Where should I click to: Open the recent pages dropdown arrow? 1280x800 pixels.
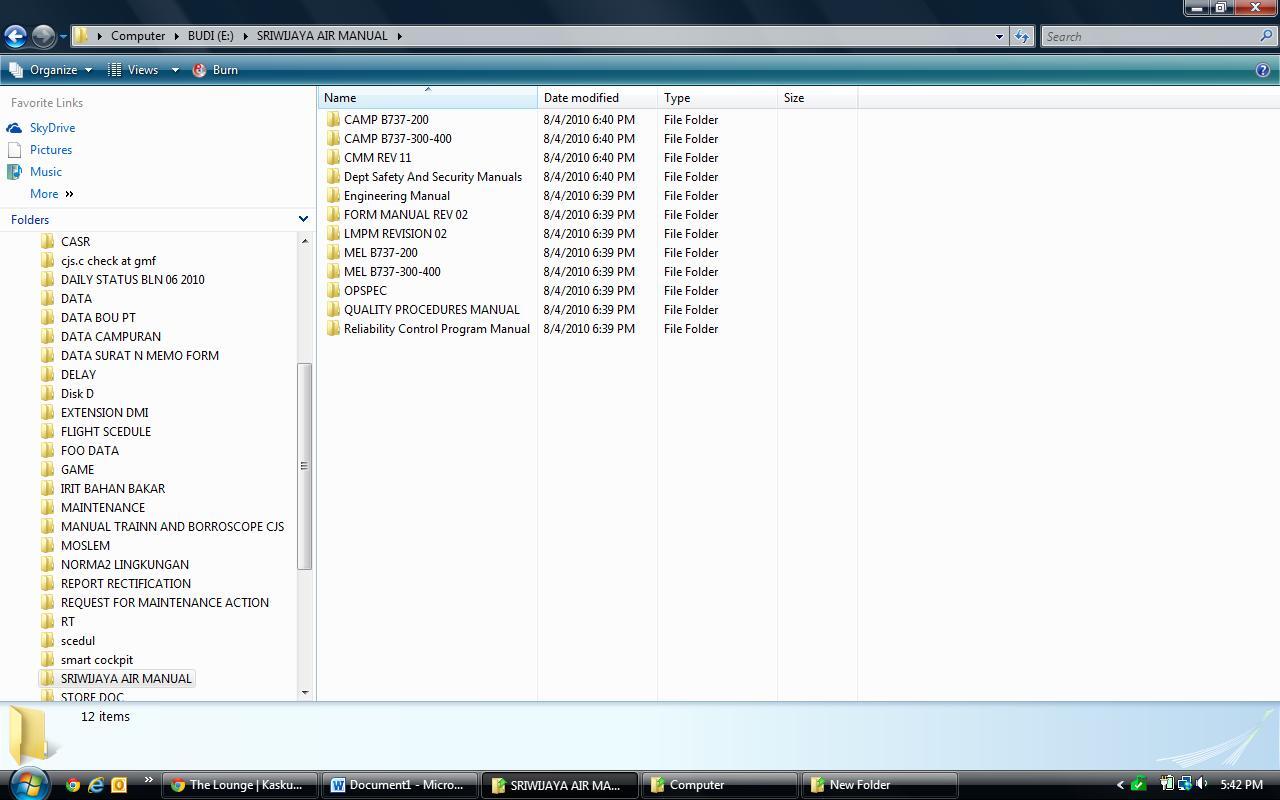[63, 37]
